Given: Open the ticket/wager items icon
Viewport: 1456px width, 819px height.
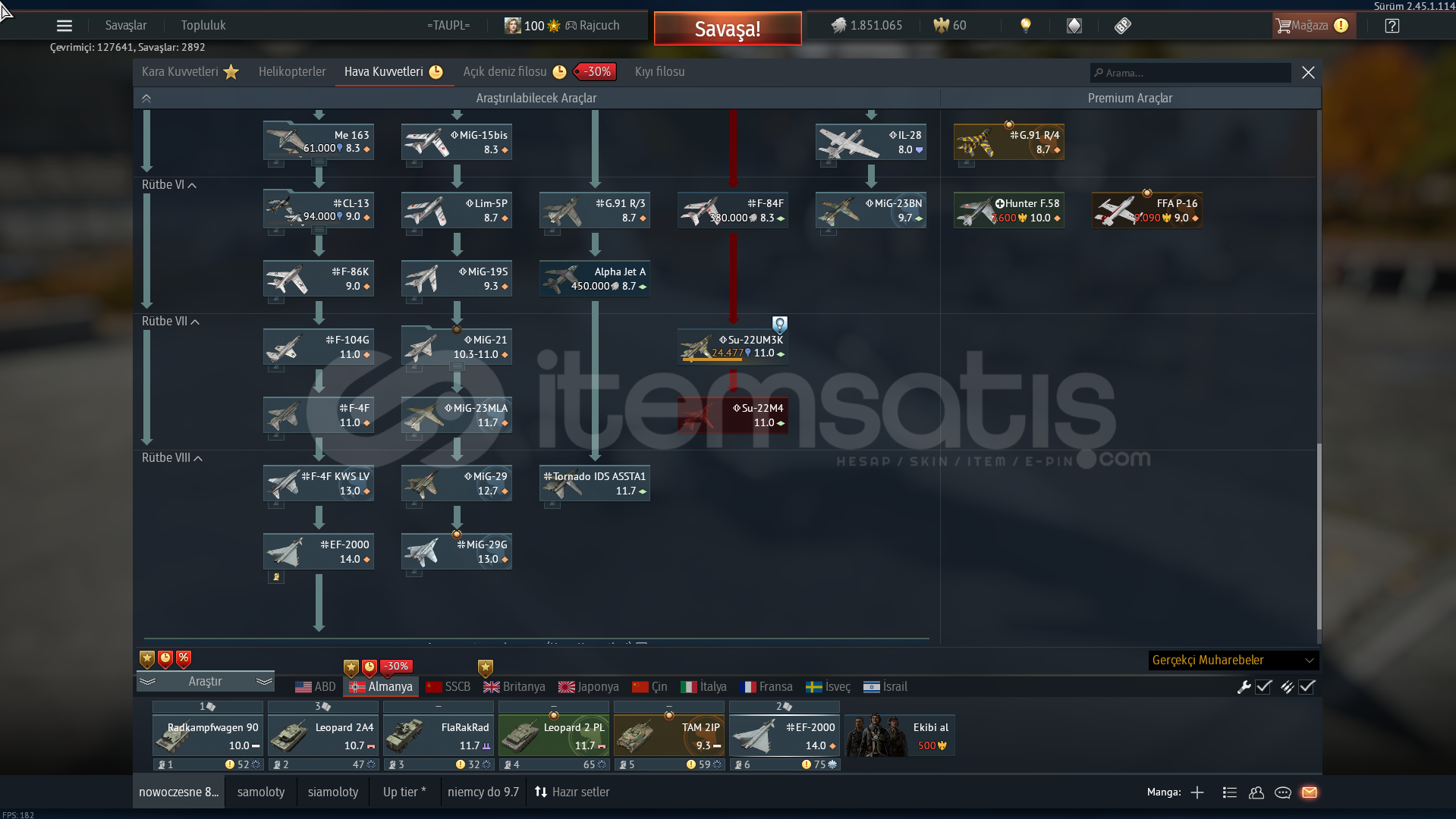Looking at the screenshot, I should point(1123,26).
